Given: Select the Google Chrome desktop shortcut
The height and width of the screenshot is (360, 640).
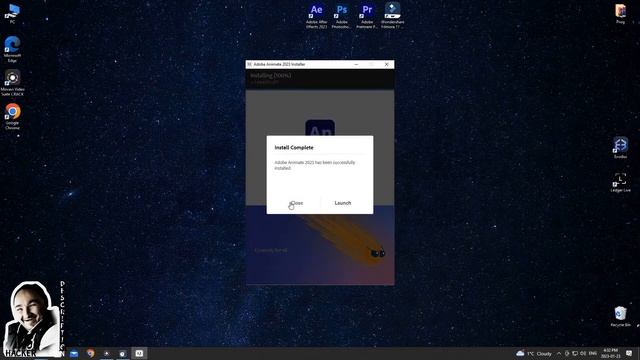Looking at the screenshot, I should click(x=12, y=117).
